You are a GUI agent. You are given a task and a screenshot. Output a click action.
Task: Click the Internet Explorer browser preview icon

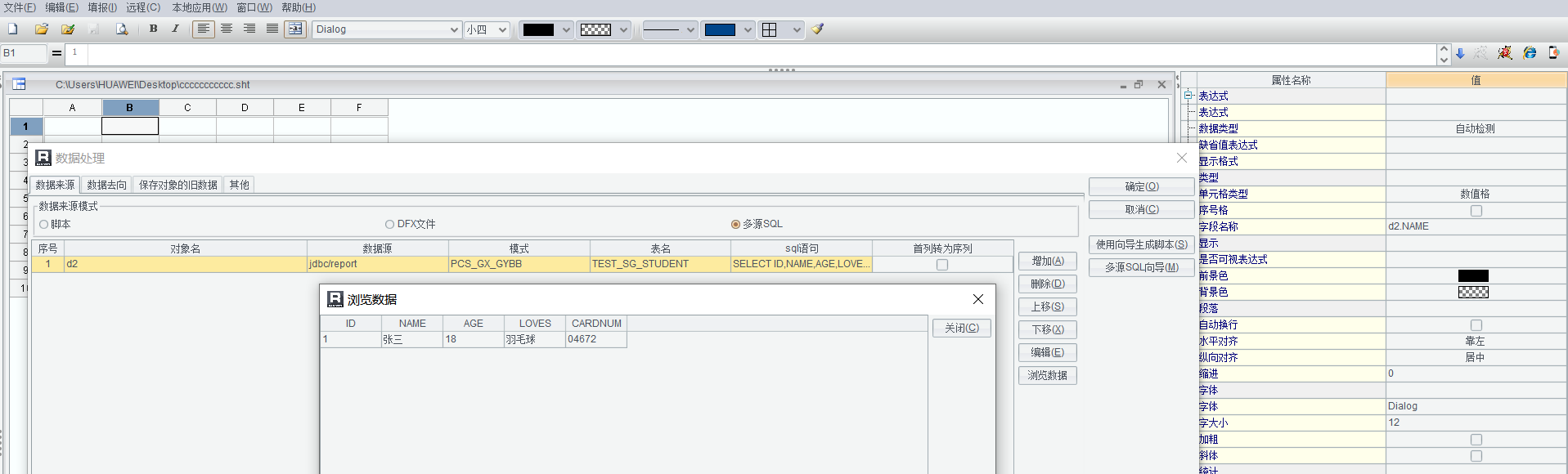1530,53
